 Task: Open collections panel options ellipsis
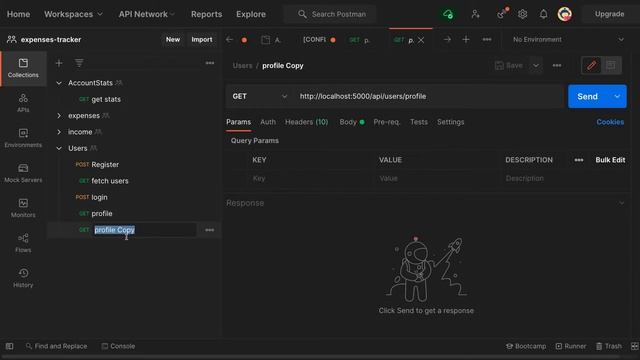(x=210, y=63)
